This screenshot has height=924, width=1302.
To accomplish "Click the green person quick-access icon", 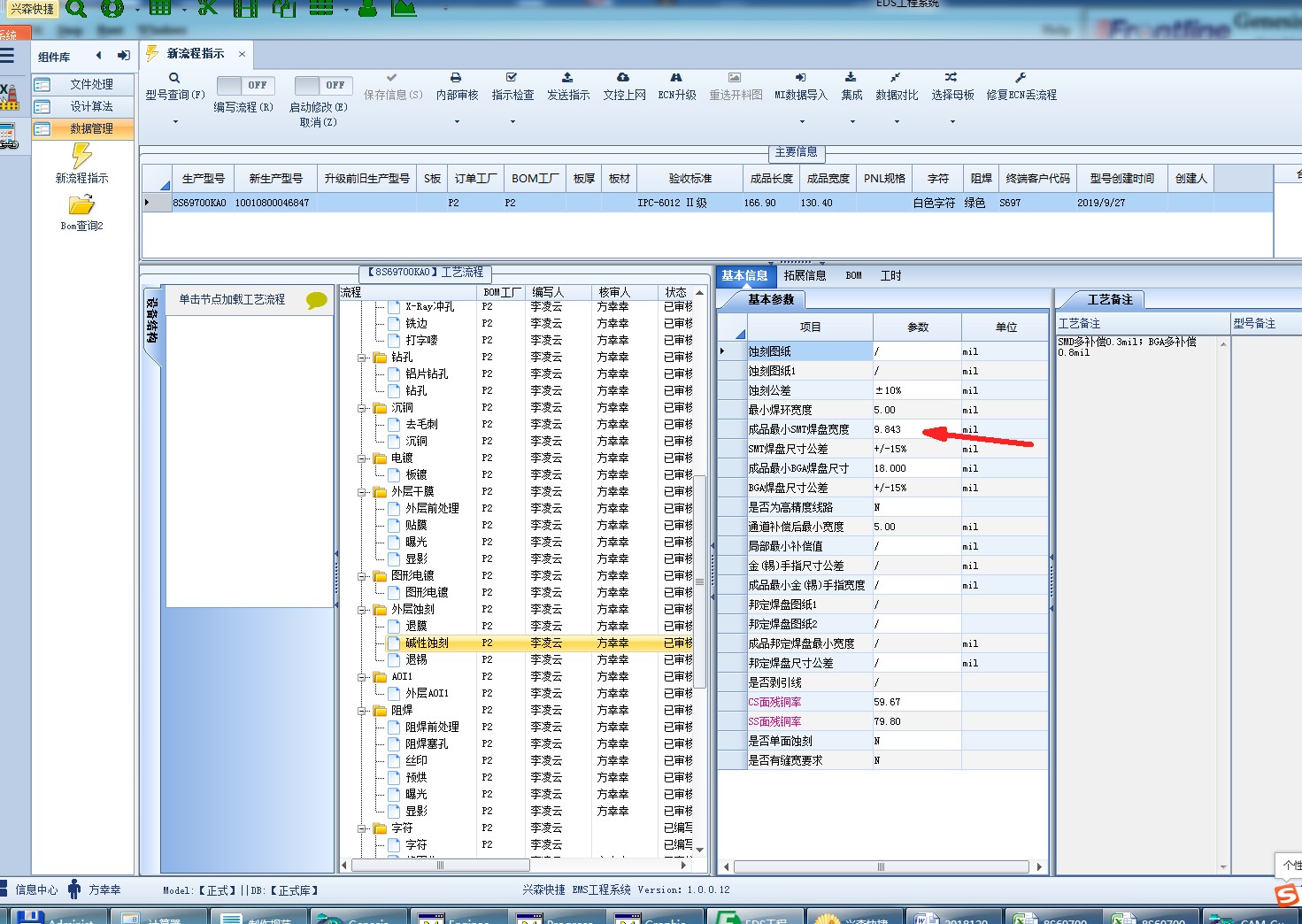I will pos(367,9).
